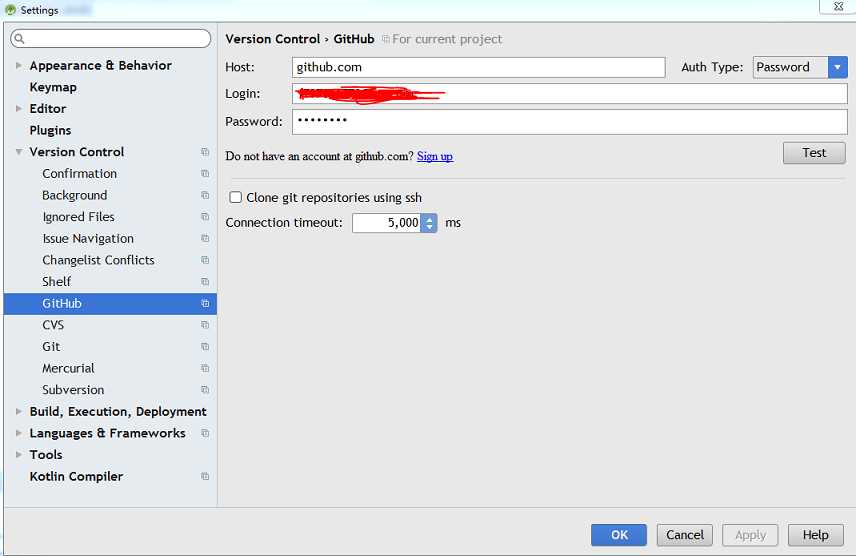The height and width of the screenshot is (556, 856).
Task: Select Mercurial settings
Action: pos(68,368)
